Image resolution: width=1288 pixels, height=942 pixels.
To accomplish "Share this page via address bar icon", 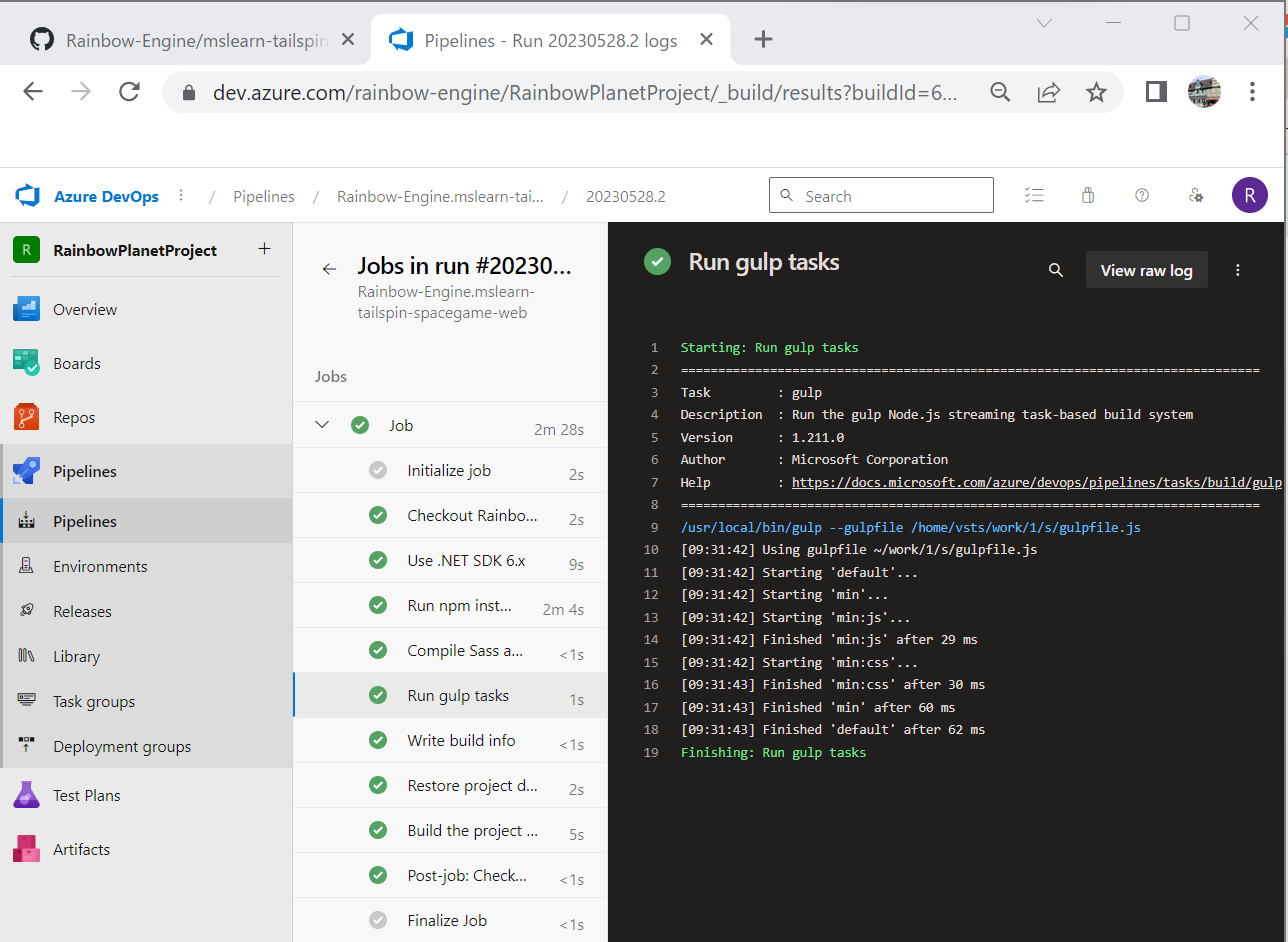I will (x=1048, y=92).
